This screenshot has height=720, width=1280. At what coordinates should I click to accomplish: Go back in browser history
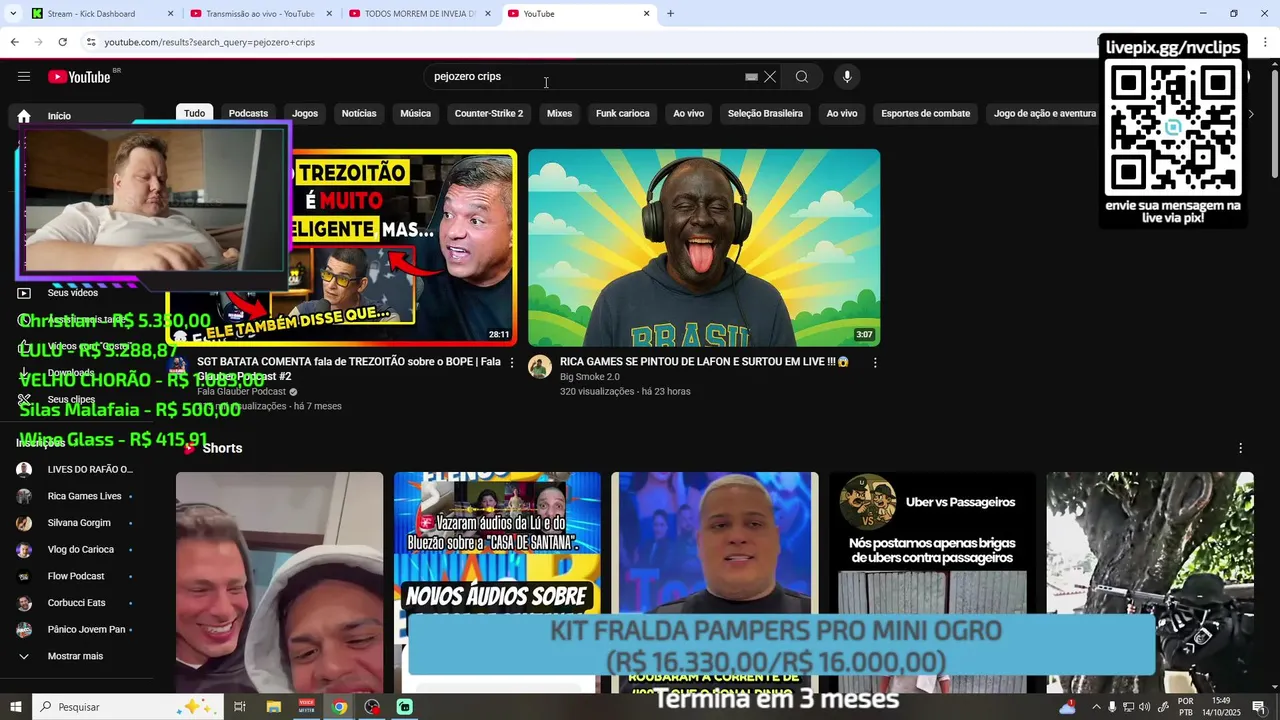click(14, 42)
